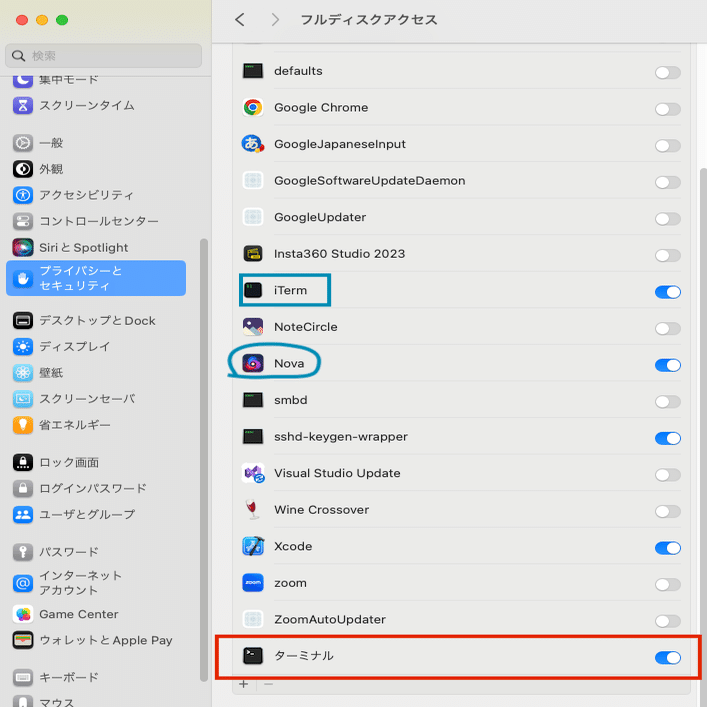The image size is (707, 707).
Task: Toggle GoogleJapaneseInput disk access switch
Action: coord(668,146)
